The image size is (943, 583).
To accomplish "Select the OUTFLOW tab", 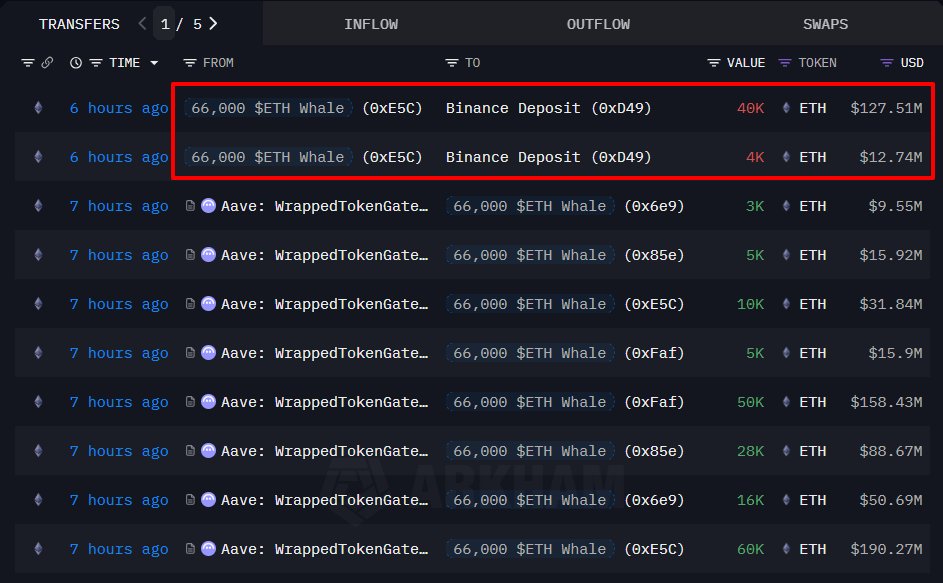I will 597,23.
